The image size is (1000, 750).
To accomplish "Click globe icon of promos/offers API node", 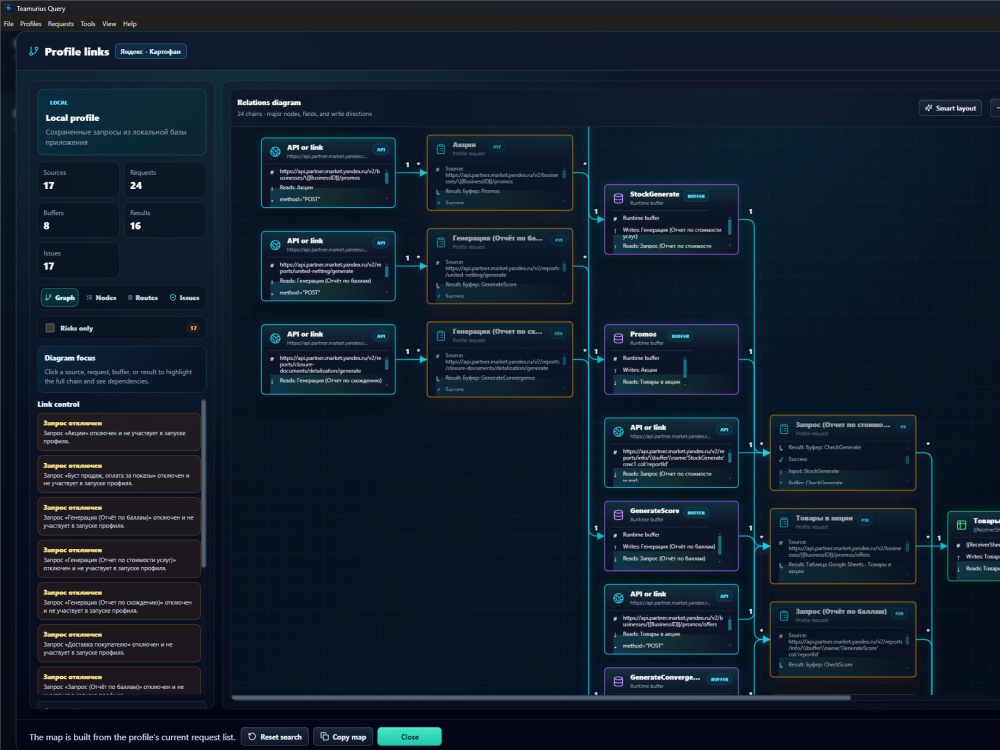I will (618, 598).
